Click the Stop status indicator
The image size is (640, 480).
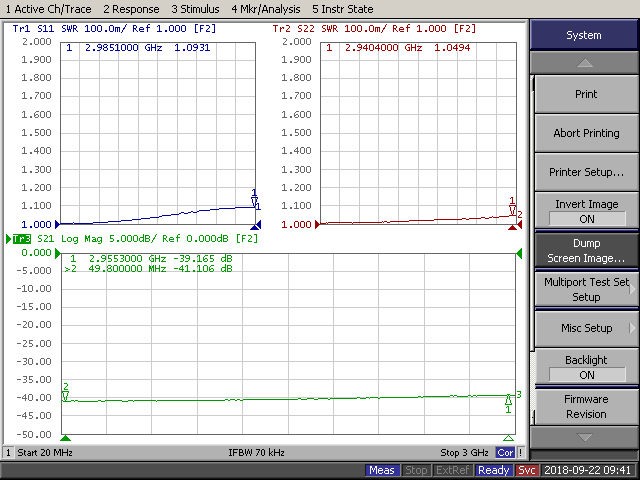pos(416,470)
